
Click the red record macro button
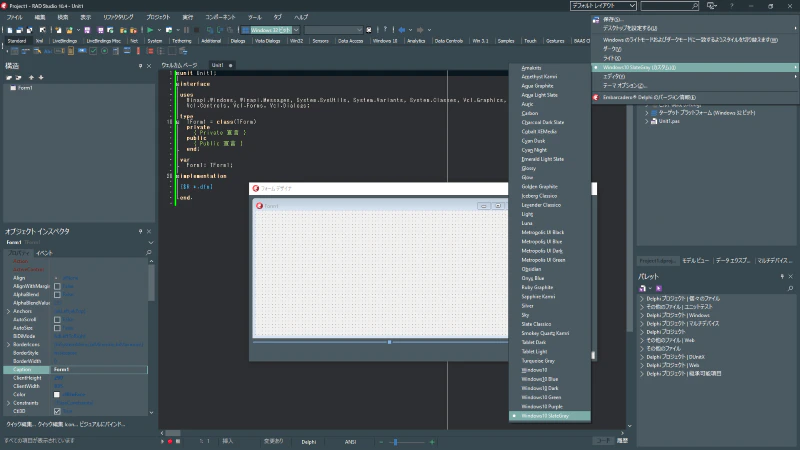click(170, 441)
